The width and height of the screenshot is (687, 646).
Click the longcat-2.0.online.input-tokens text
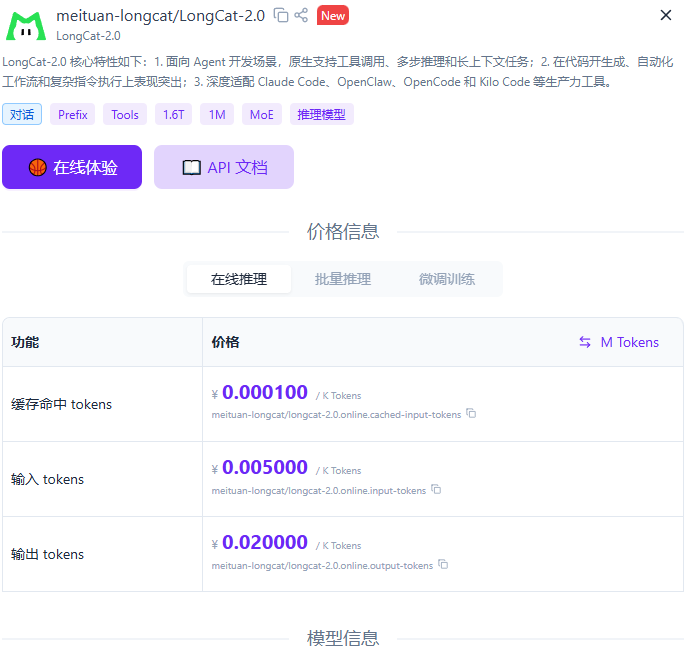click(319, 490)
